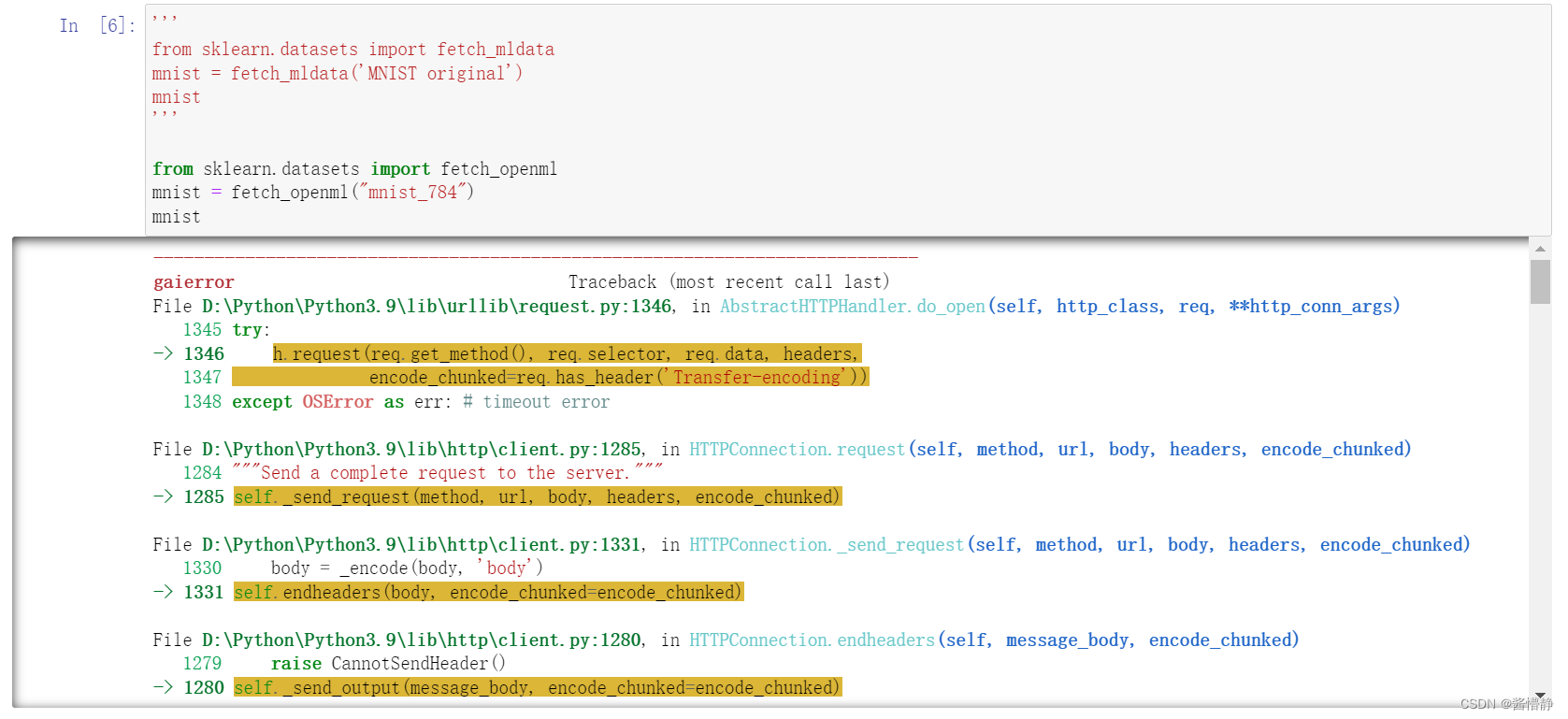Click the arrow marker beside line 1285
1568x719 pixels.
pyautogui.click(x=163, y=496)
